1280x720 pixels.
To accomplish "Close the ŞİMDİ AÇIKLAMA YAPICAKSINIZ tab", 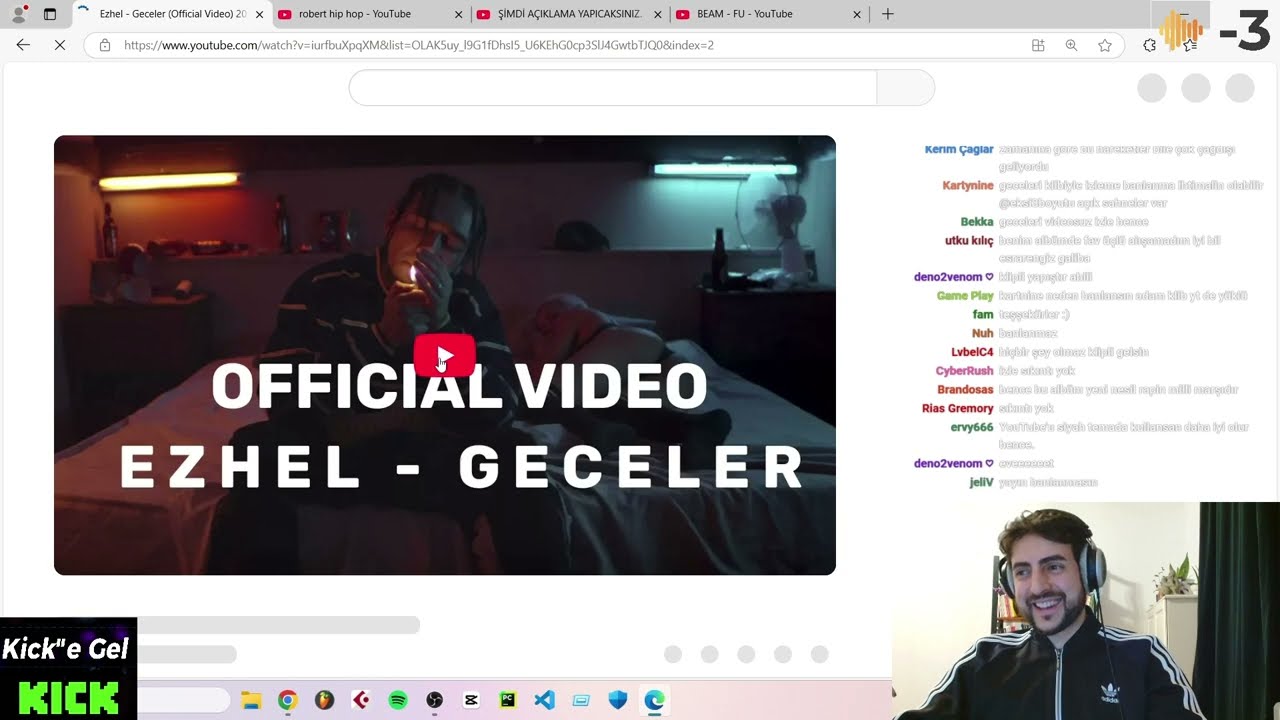I will pos(658,14).
